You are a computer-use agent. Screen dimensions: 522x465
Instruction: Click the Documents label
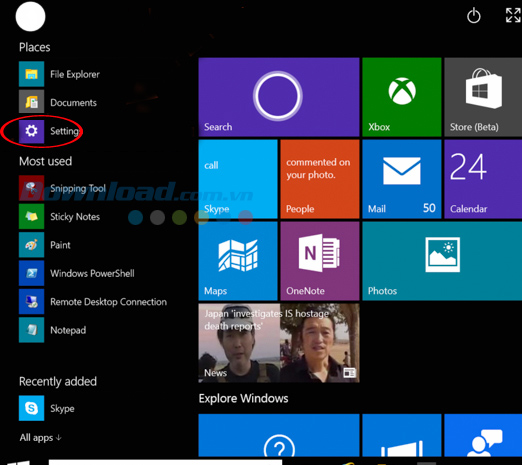[x=73, y=102]
